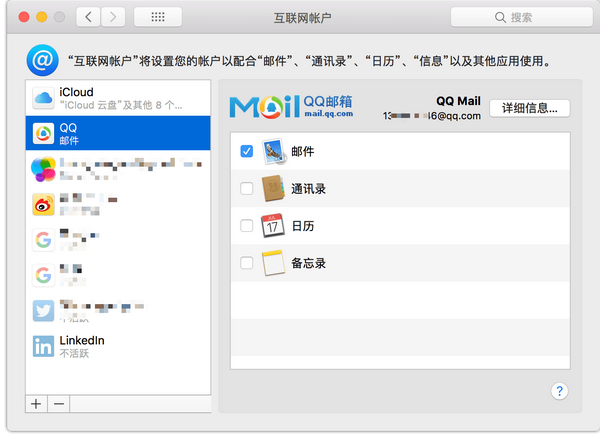Image resolution: width=600 pixels, height=438 pixels.
Task: Click the 通讯录 label text
Action: (308, 189)
